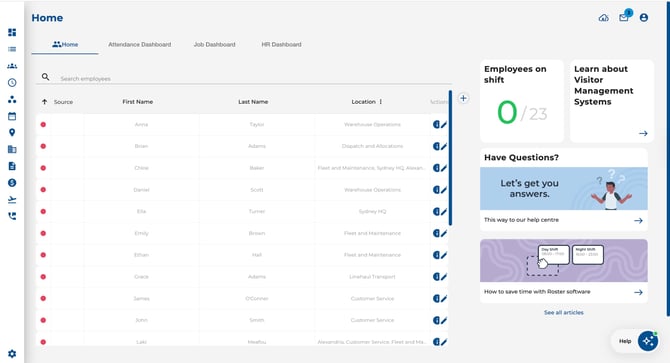Open the AI sparkle help assistant button
The image size is (670, 363).
(x=648, y=341)
